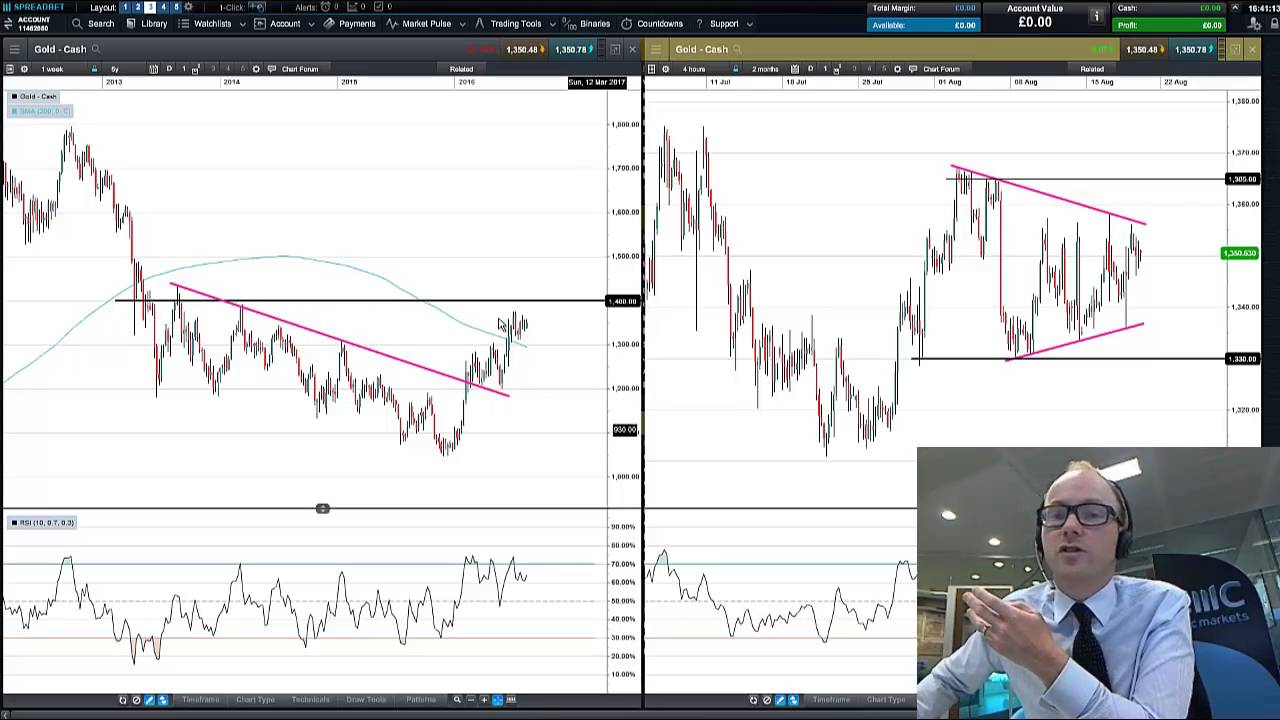
Task: Click Related button on right chart
Action: (1092, 69)
